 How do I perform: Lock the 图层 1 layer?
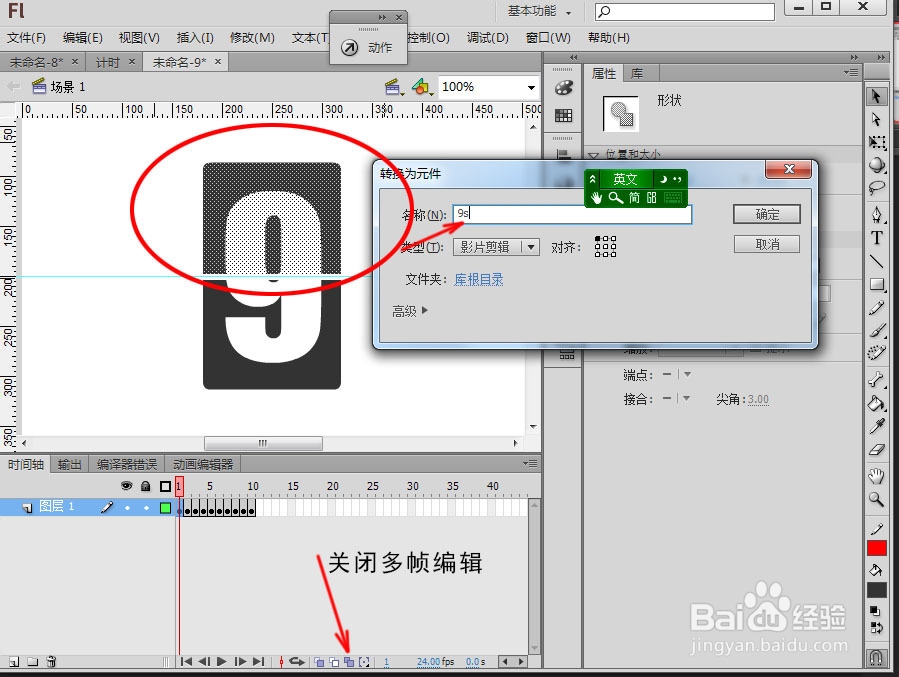point(146,507)
